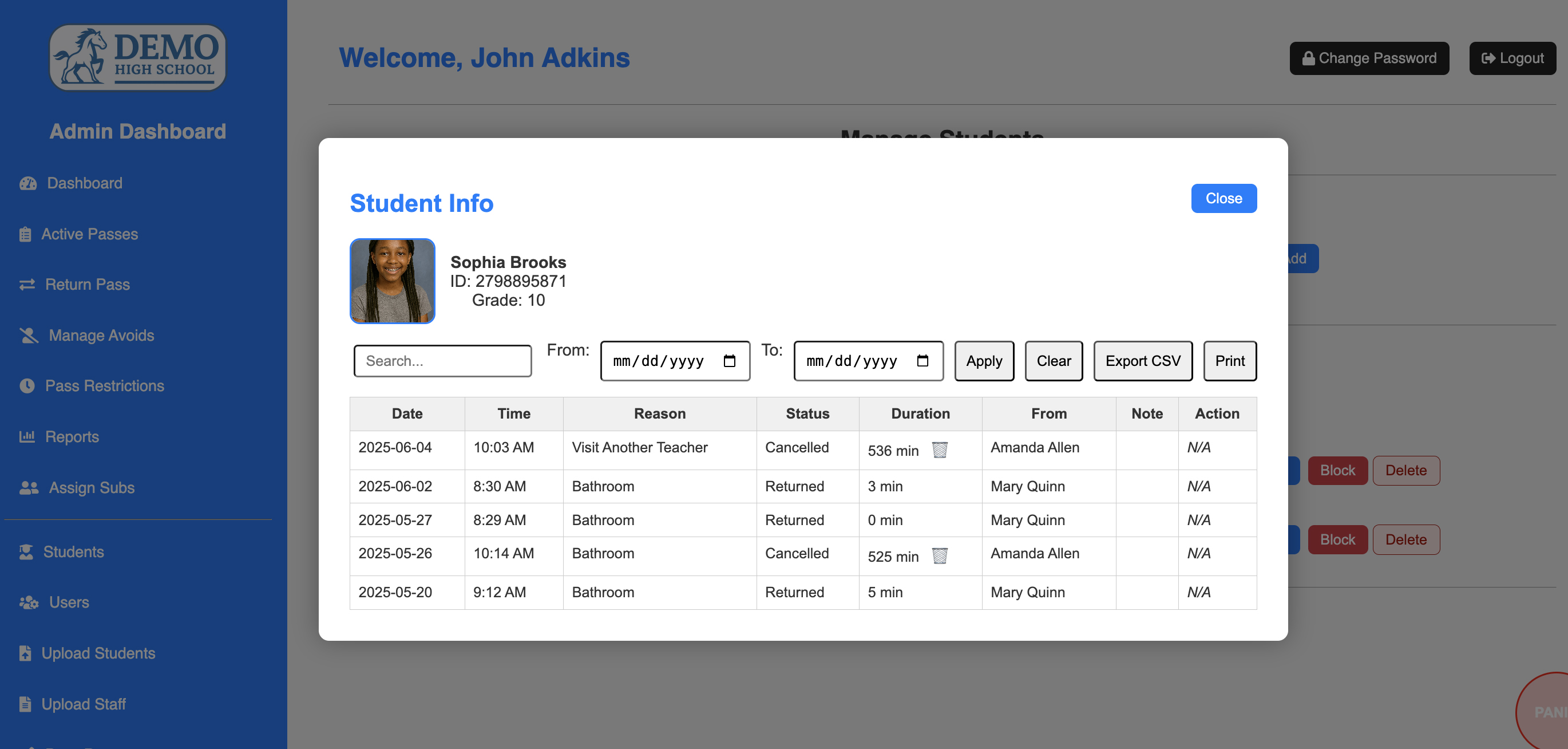Open the To date calendar picker
1568x749 pixels.
point(924,361)
